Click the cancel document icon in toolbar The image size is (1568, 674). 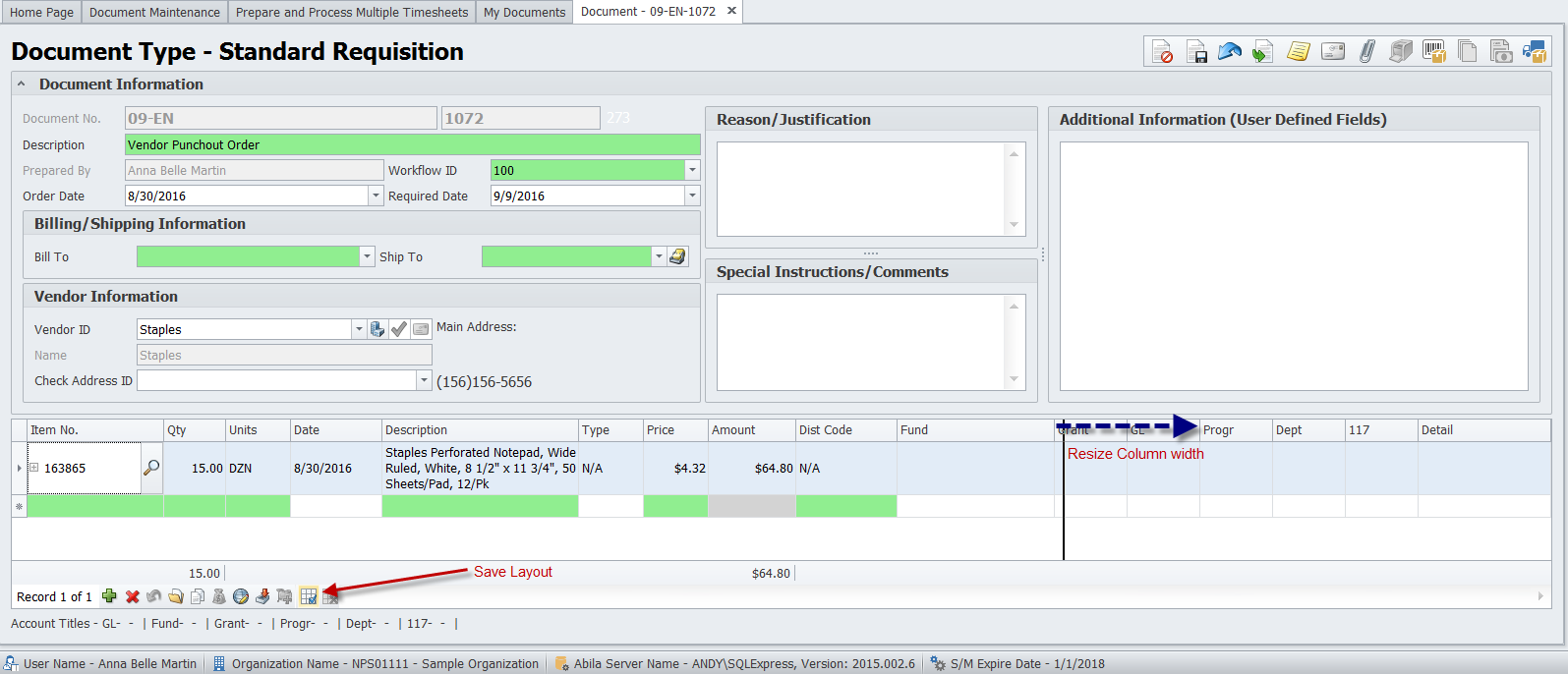pyautogui.click(x=1162, y=52)
